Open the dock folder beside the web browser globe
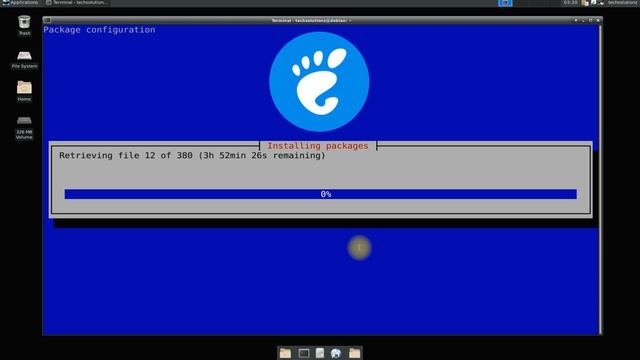 355,353
